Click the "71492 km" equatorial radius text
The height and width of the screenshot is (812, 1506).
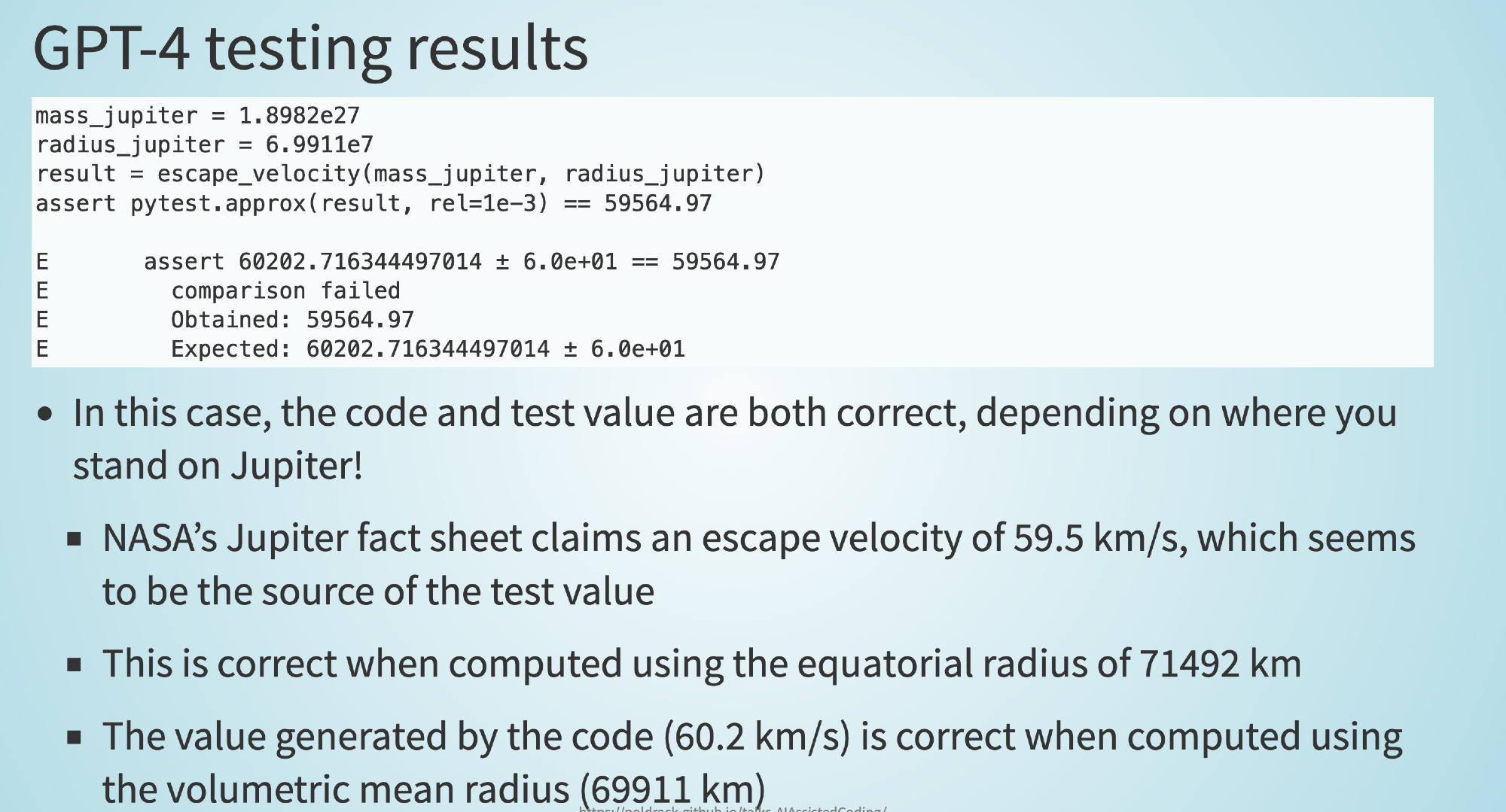coord(1220,664)
